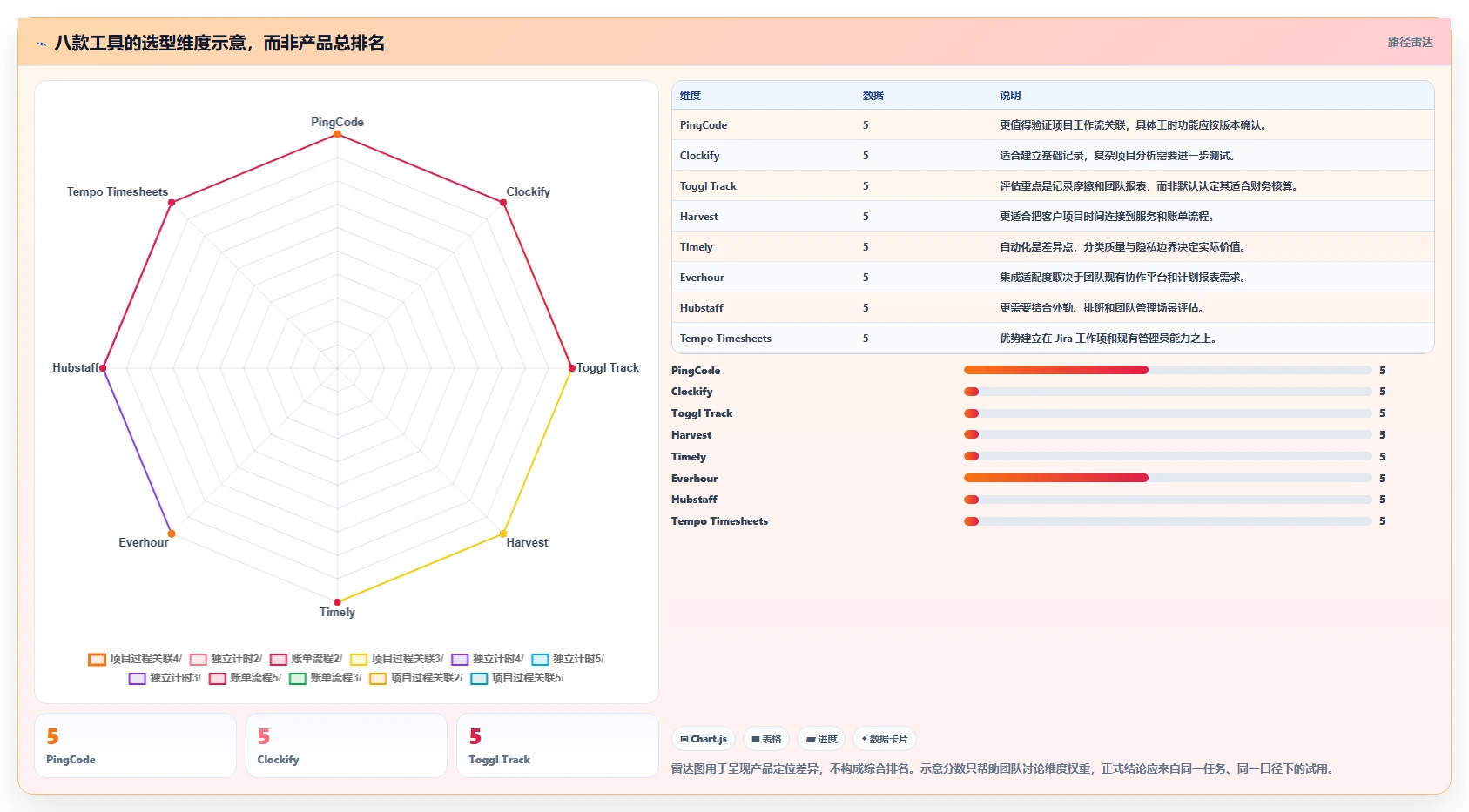Viewport: 1469px width, 812px height.
Task: Click description '更需要结合外勤、排班和团队管理场景评估。'
Action: coord(1102,308)
